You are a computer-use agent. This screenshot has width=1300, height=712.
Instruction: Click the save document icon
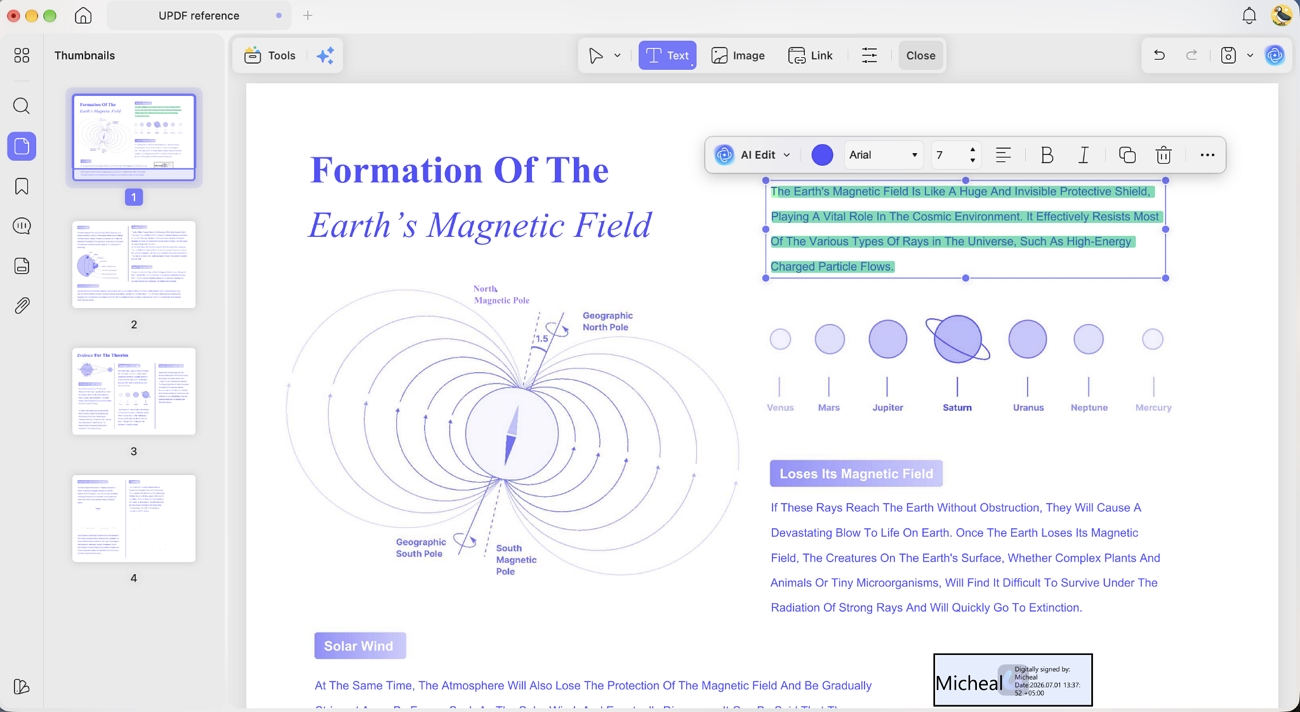1228,56
